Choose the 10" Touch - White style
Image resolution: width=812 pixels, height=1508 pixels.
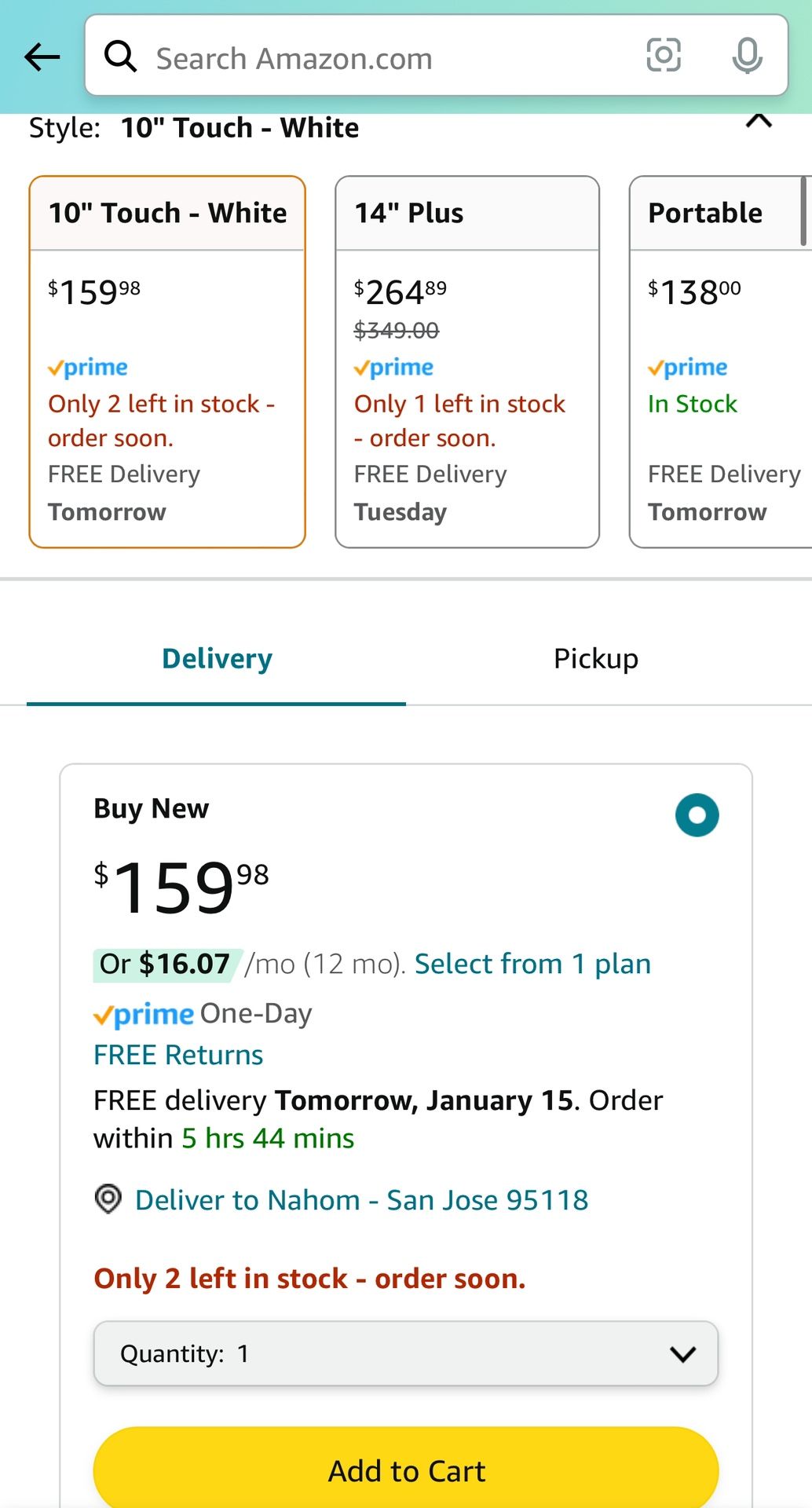click(x=167, y=361)
